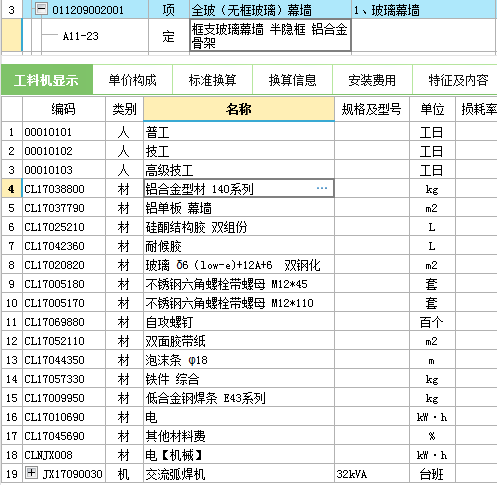This screenshot has width=497, height=485.
Task: Select the 普工 name cell
Action: (239, 132)
